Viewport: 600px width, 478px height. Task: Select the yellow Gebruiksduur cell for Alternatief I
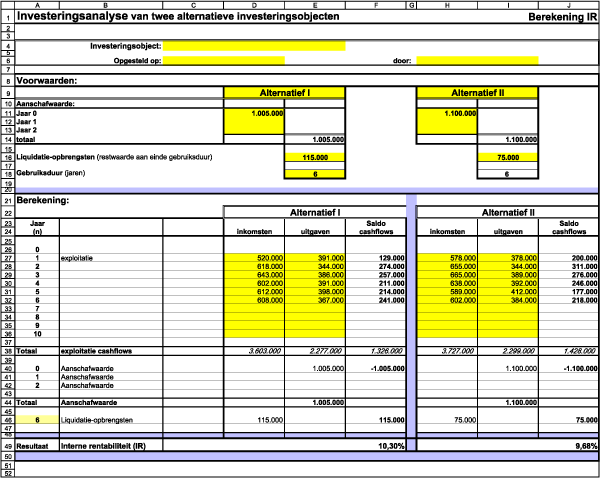click(315, 174)
